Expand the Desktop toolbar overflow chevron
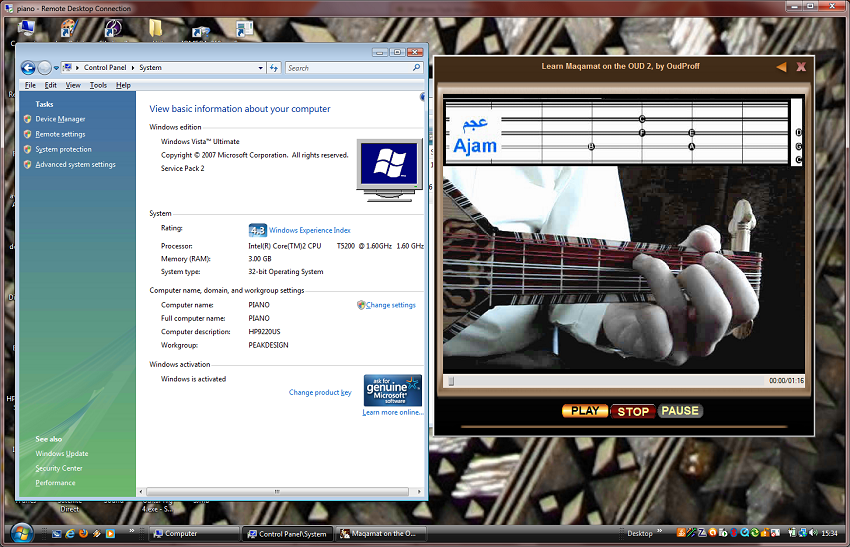Viewport: 850px width, 547px height. pyautogui.click(x=660, y=530)
